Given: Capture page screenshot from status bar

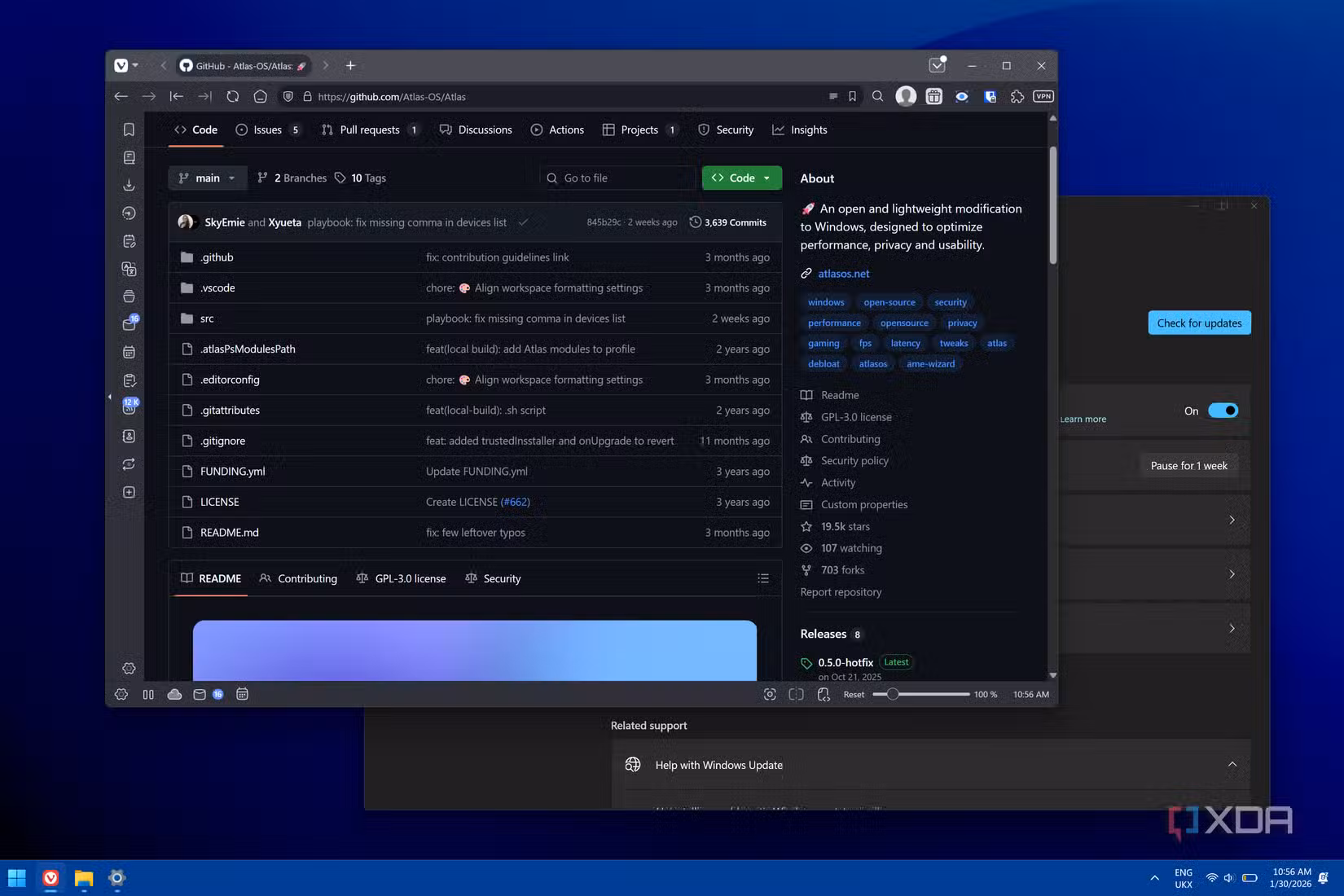Looking at the screenshot, I should click(x=770, y=695).
